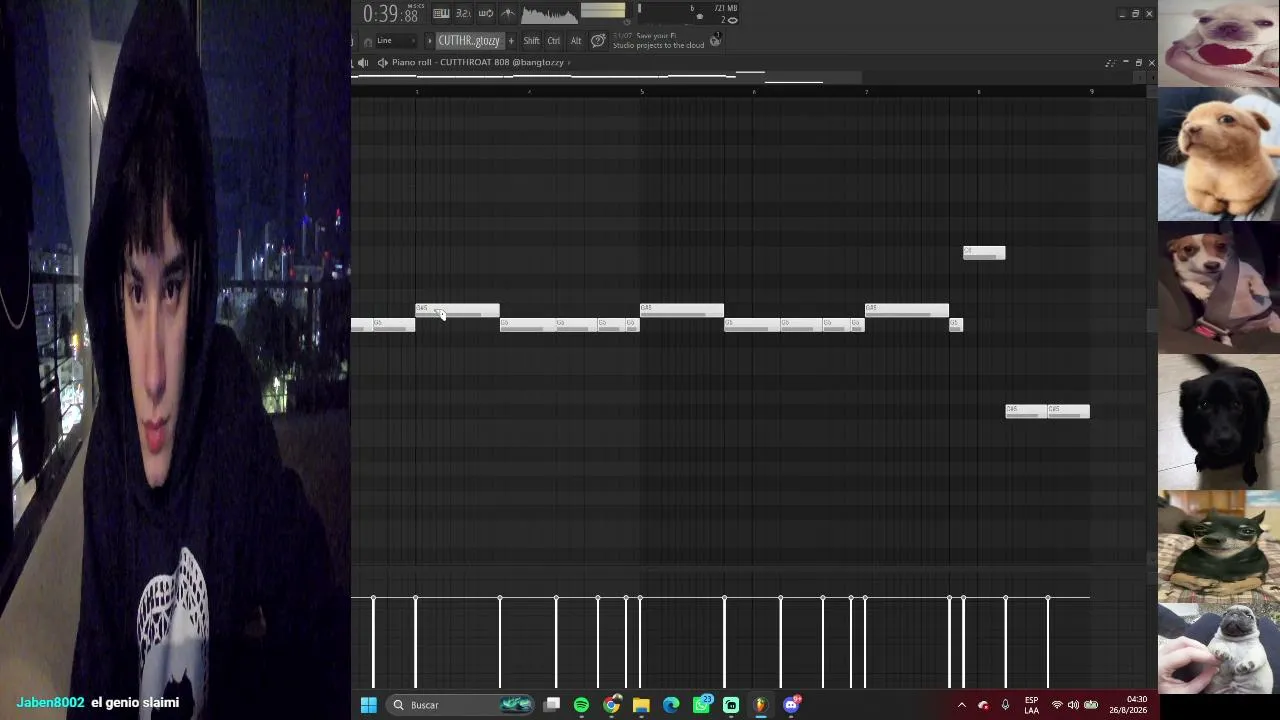
Task: Toggle the Shift modifier button
Action: (x=531, y=41)
